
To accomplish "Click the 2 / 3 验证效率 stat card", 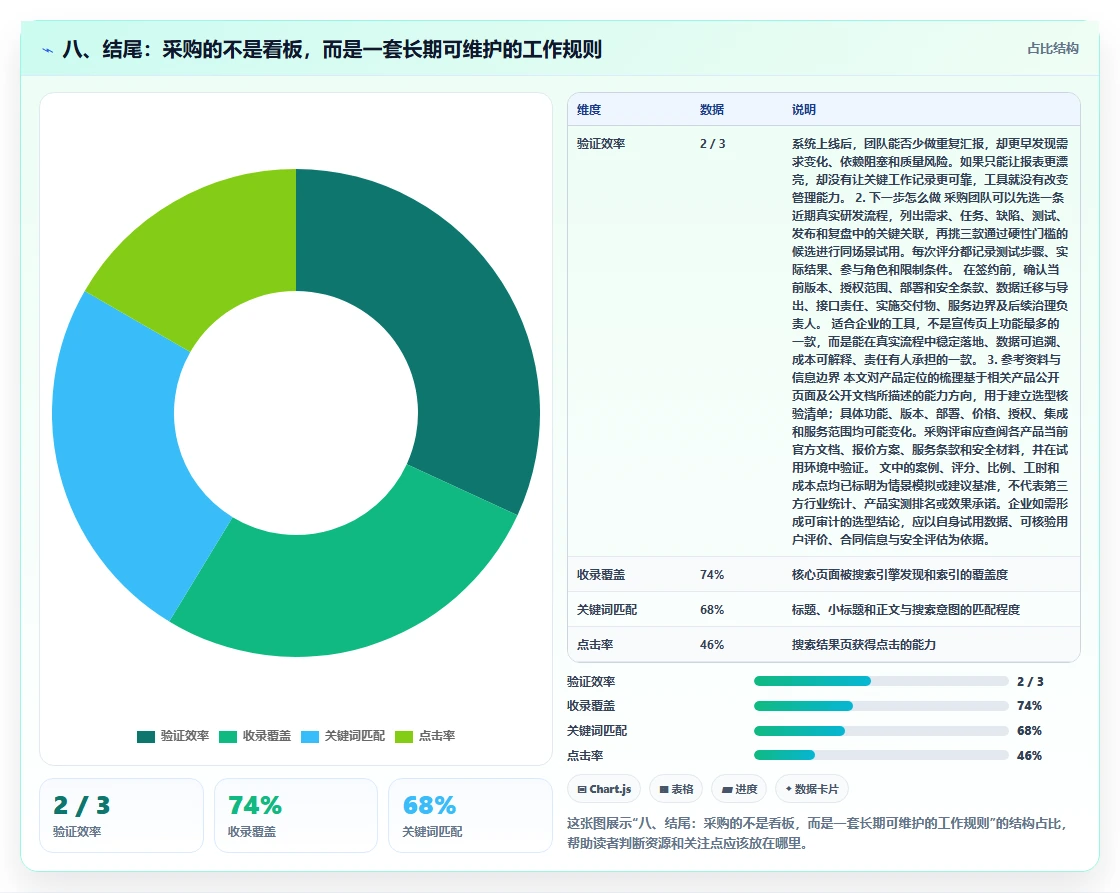I will pyautogui.click(x=121, y=815).
